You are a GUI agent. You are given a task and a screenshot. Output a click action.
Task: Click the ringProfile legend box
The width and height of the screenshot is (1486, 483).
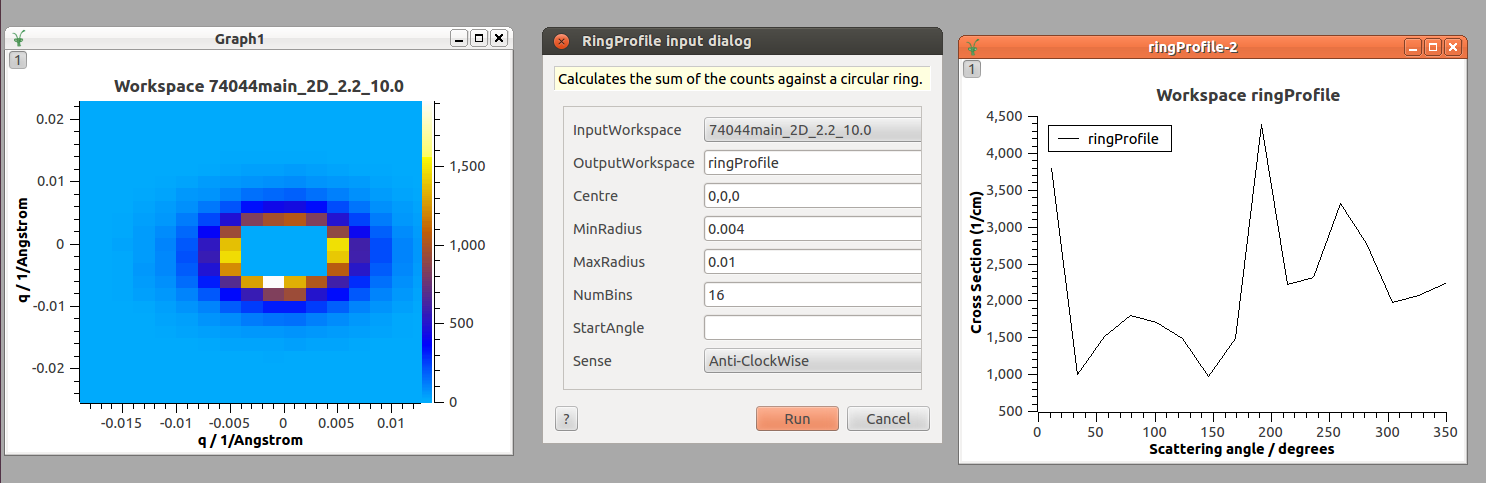click(1109, 139)
